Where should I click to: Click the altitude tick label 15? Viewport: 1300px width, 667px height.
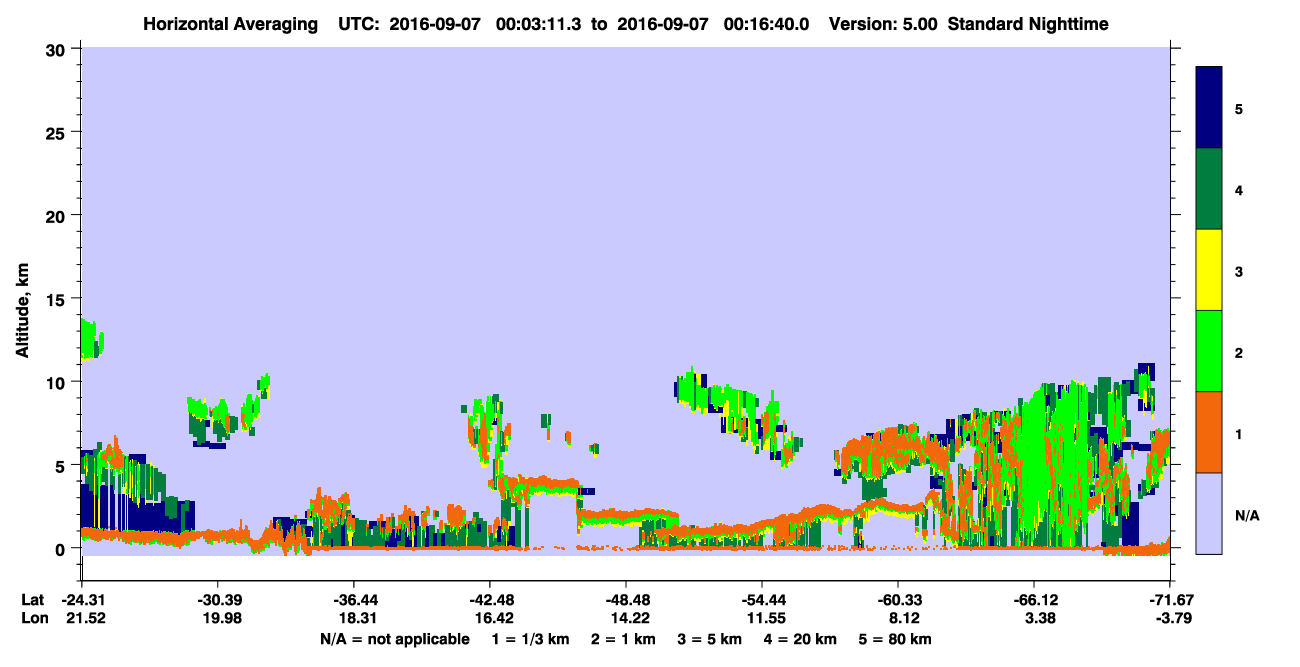(x=58, y=299)
